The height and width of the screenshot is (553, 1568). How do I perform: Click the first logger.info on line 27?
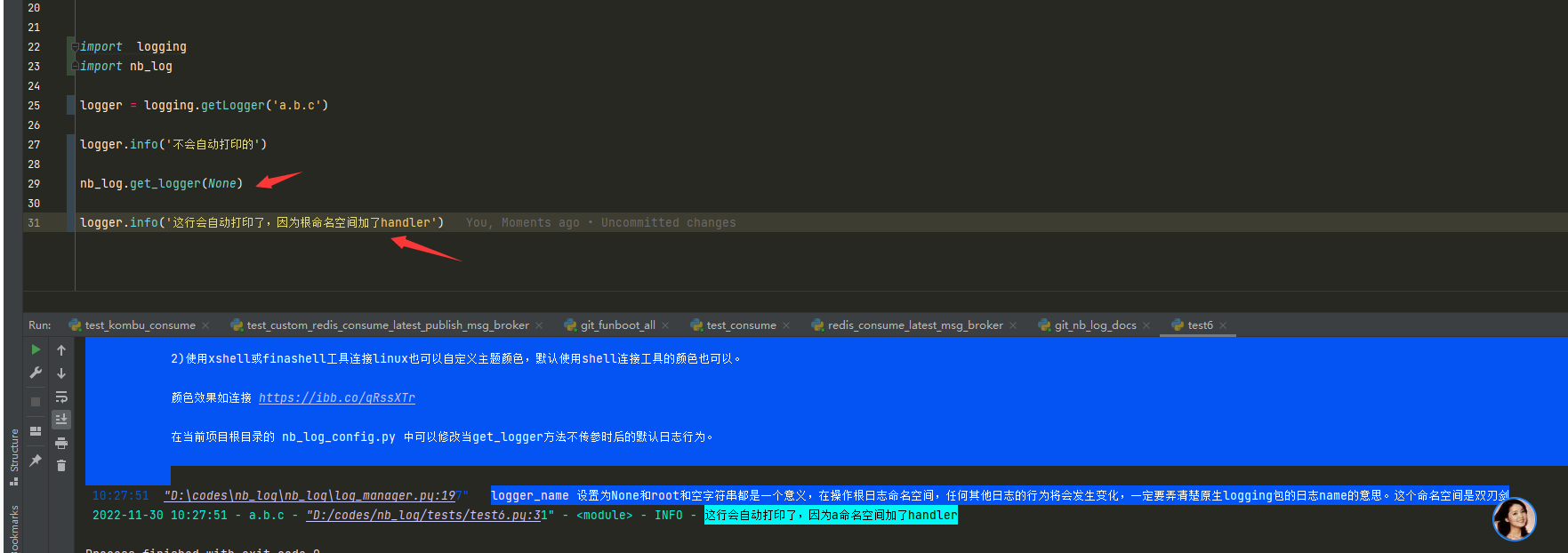point(173,144)
